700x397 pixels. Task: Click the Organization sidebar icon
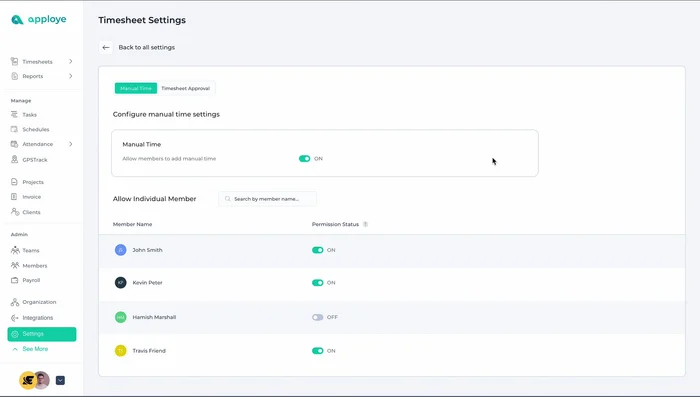click(14, 302)
